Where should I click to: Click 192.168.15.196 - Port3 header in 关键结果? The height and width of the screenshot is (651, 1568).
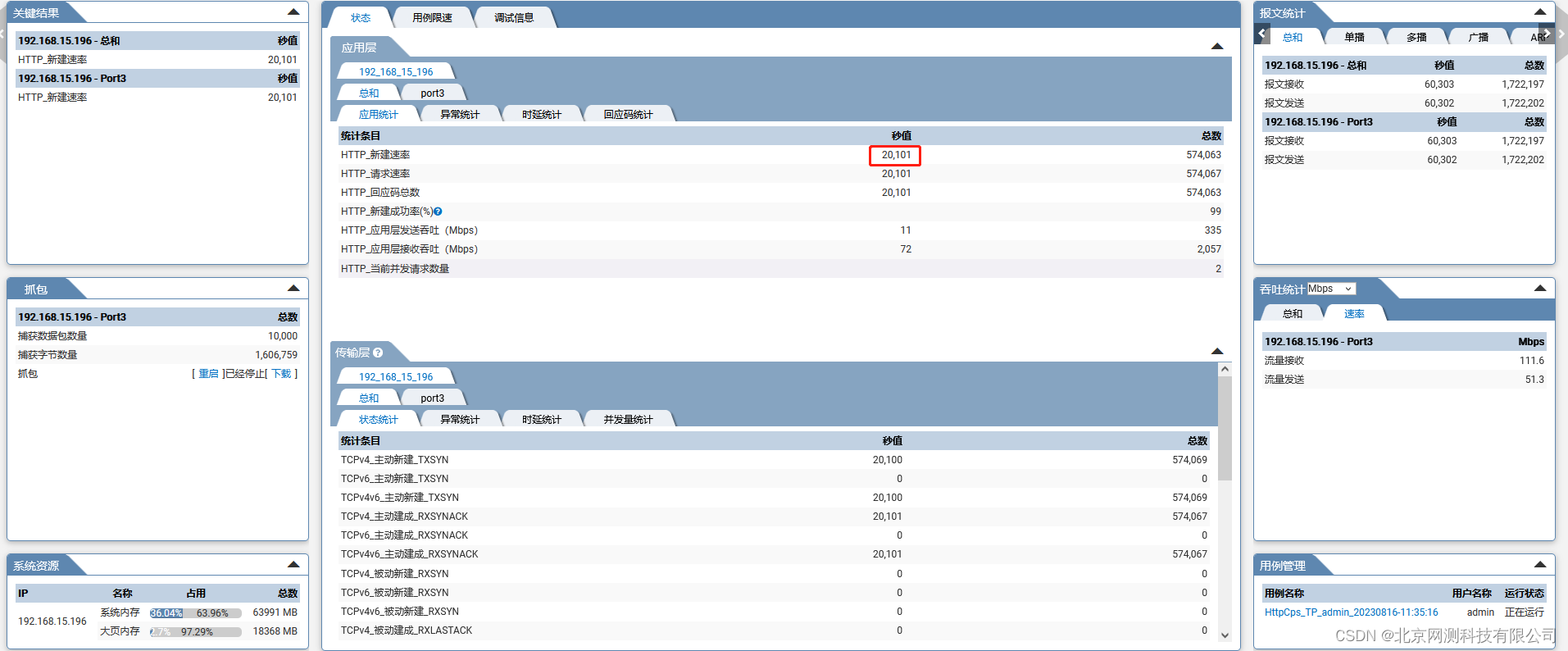(x=157, y=79)
